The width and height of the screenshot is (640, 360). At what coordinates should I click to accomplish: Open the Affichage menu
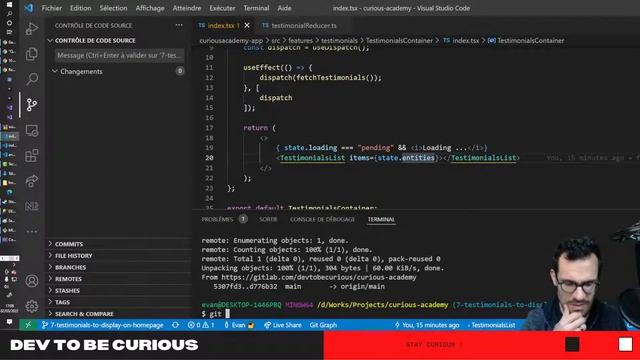150,8
